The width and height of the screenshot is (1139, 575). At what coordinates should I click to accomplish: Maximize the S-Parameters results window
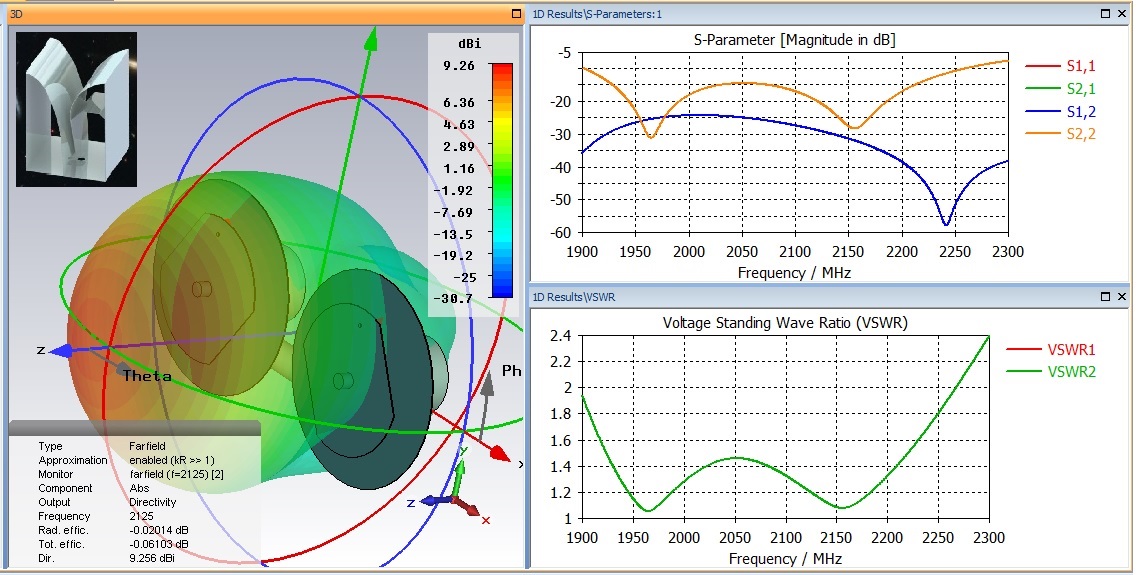coord(1106,14)
